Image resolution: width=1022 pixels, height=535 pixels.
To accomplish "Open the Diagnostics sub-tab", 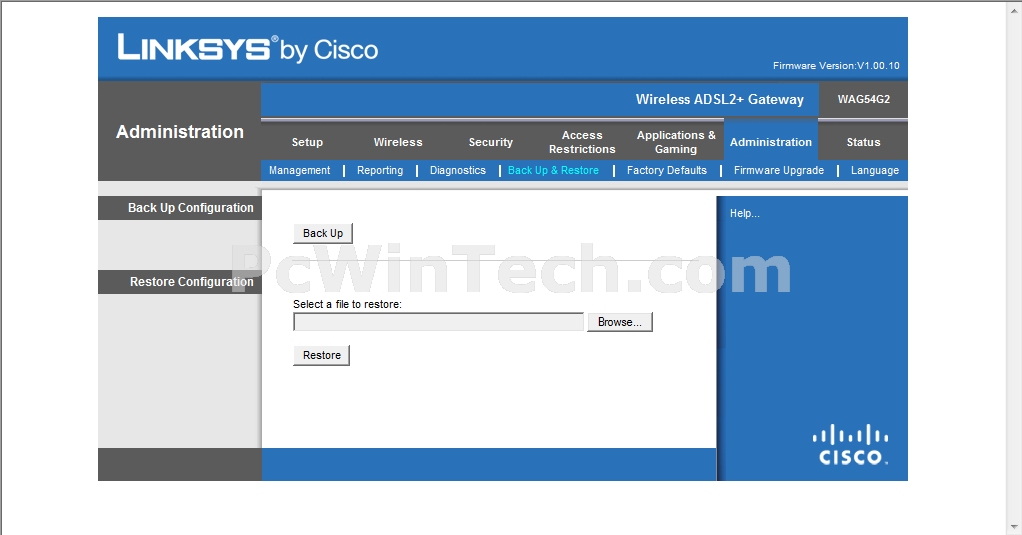I will pyautogui.click(x=458, y=170).
